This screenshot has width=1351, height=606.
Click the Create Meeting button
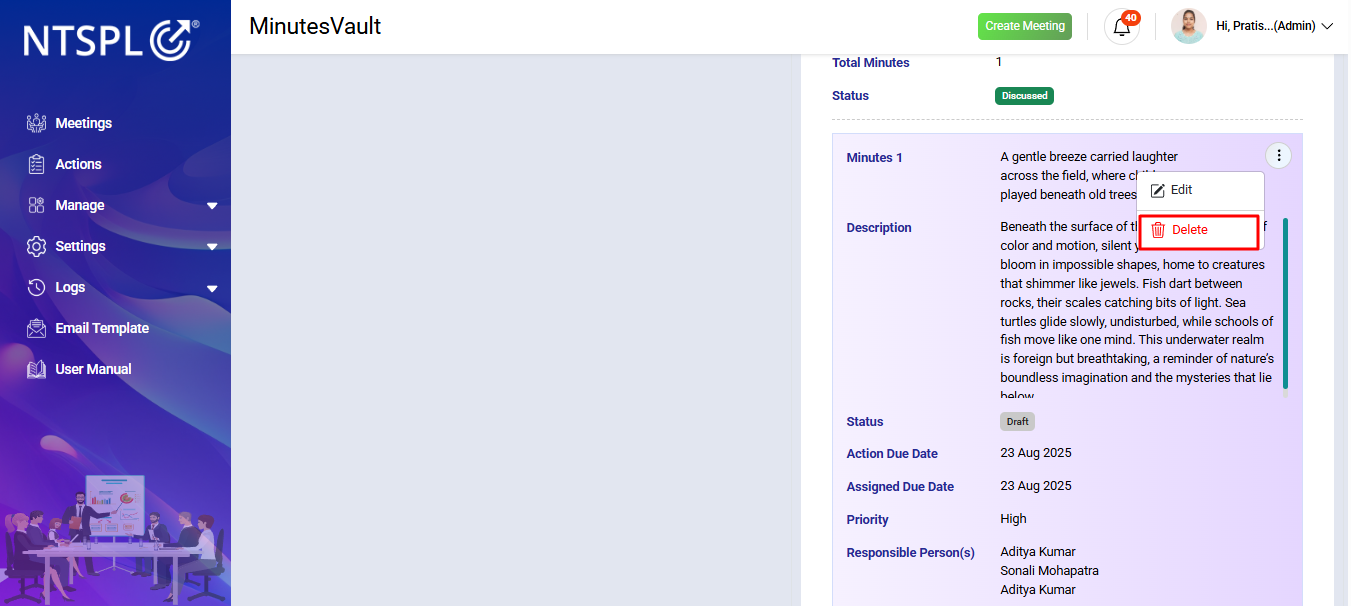pos(1025,27)
